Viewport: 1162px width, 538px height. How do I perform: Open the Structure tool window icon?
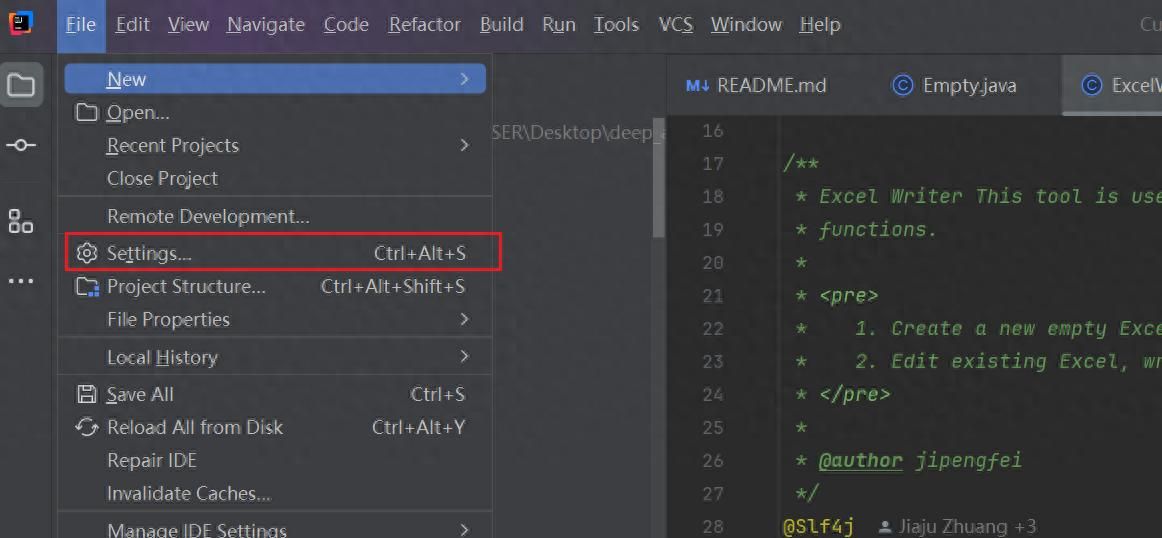pos(21,221)
